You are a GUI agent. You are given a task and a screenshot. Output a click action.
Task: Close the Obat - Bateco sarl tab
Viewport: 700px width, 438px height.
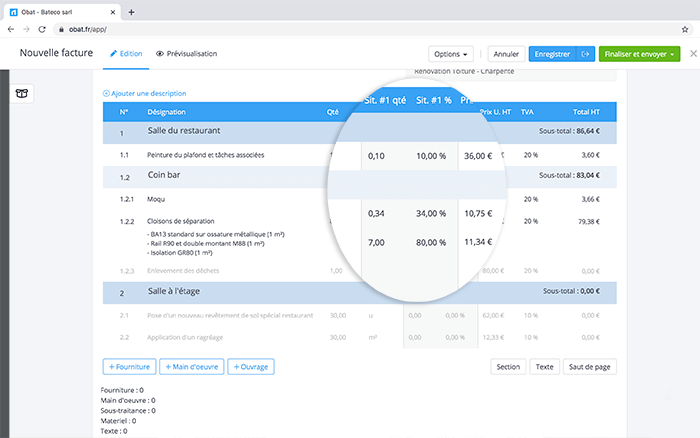tap(112, 12)
